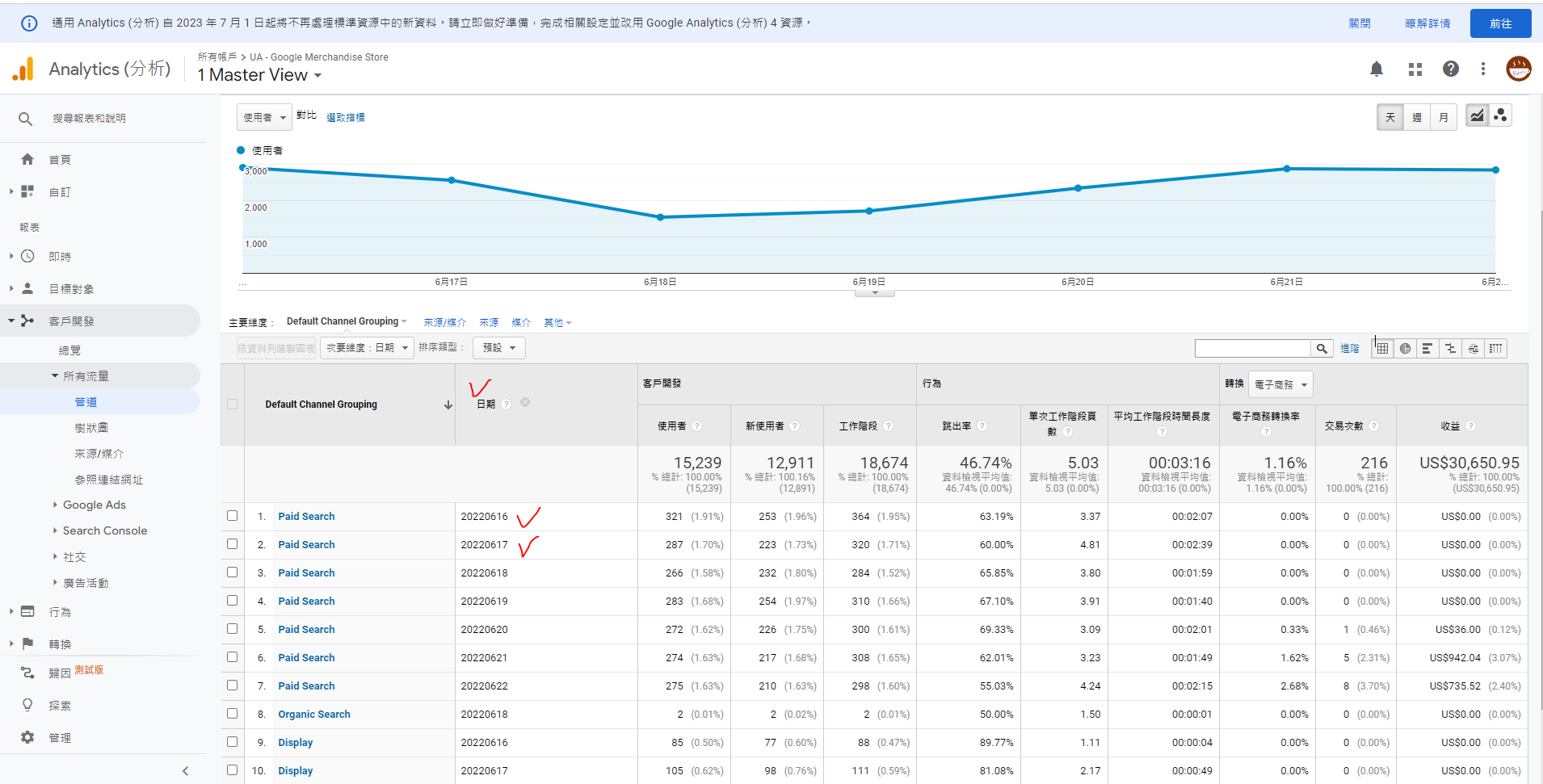Screen dimensions: 1543x784
Task: Toggle the select-all checkbox in table header
Action: click(x=233, y=405)
